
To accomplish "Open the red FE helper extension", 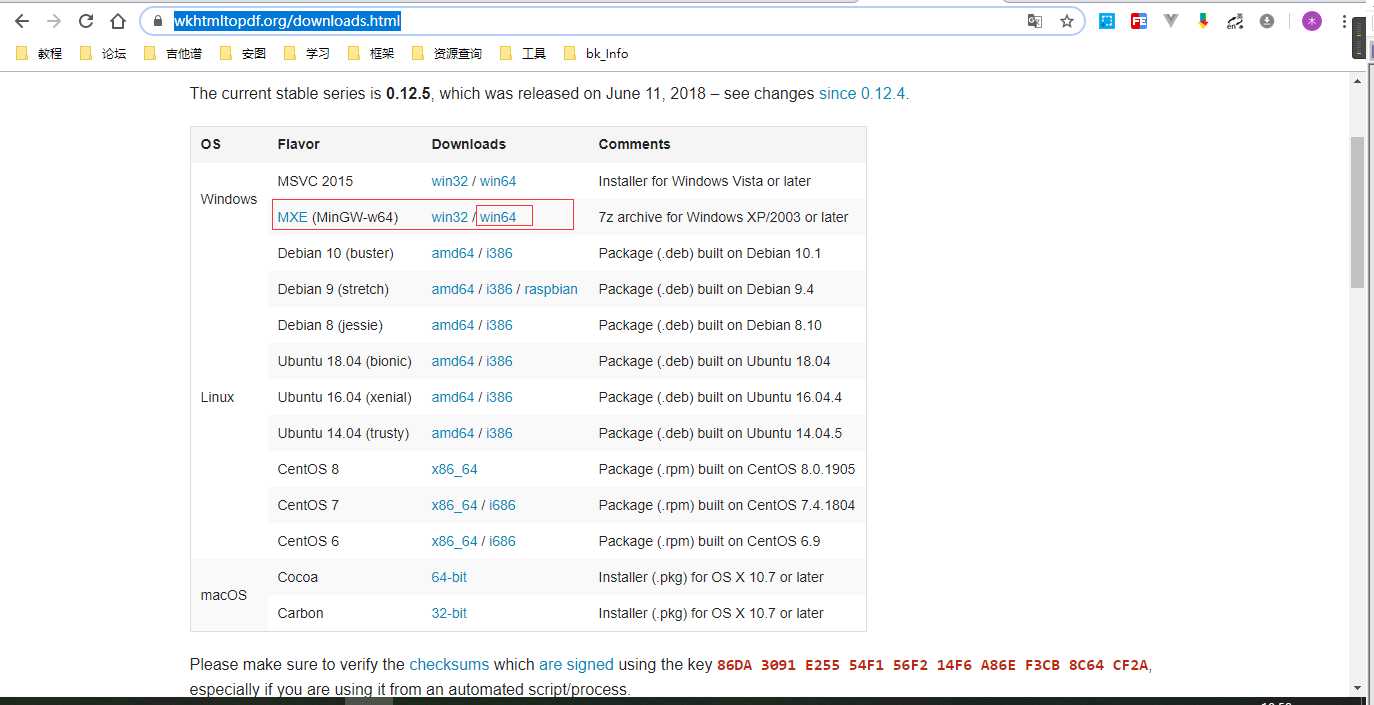I will pyautogui.click(x=1139, y=21).
